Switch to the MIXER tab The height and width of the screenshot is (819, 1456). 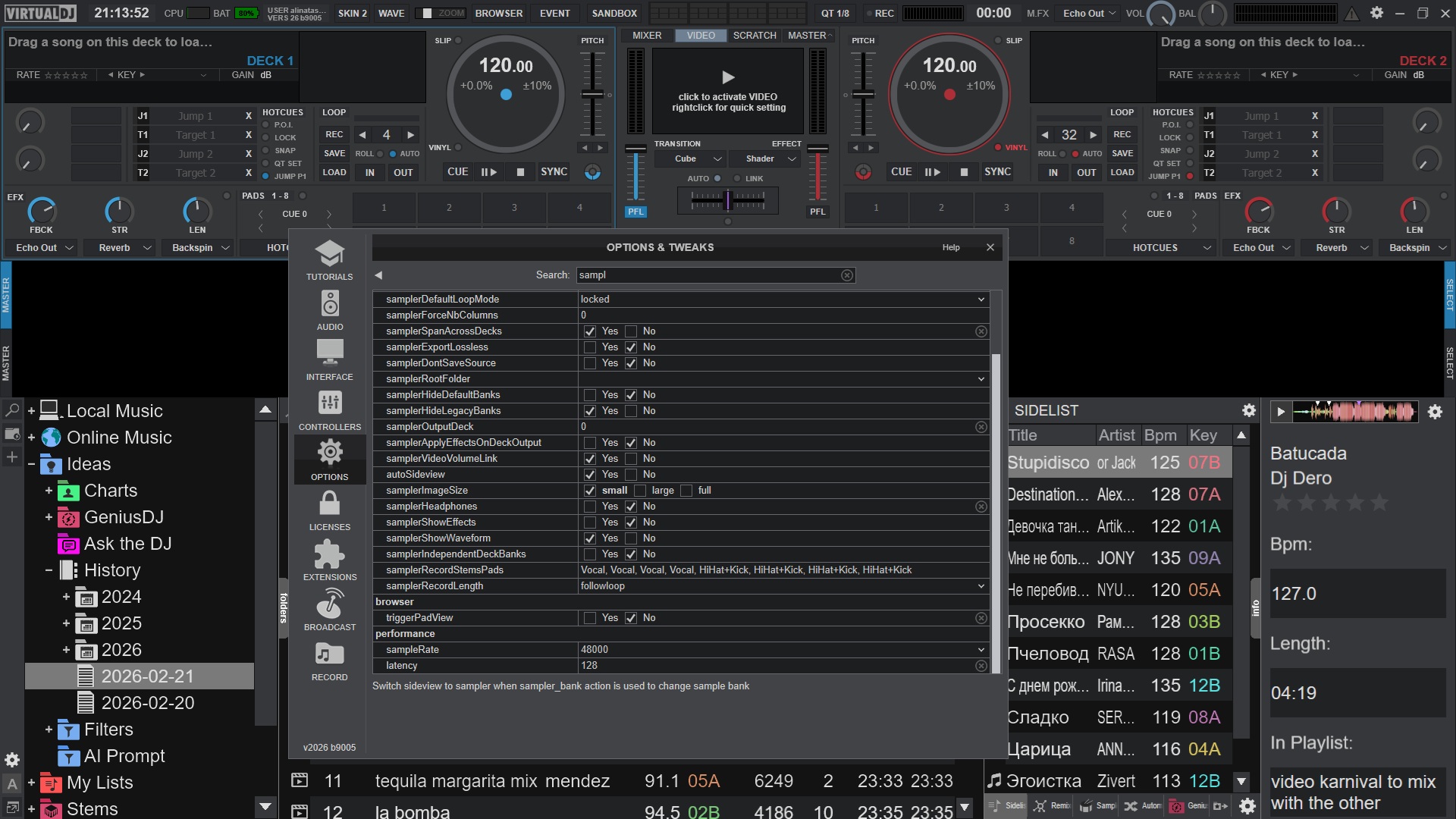point(646,36)
